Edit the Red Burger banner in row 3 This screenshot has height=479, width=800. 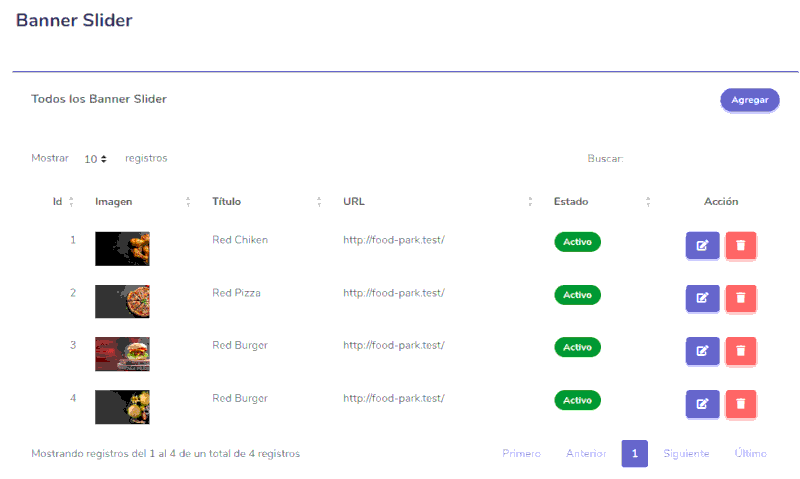(x=702, y=350)
